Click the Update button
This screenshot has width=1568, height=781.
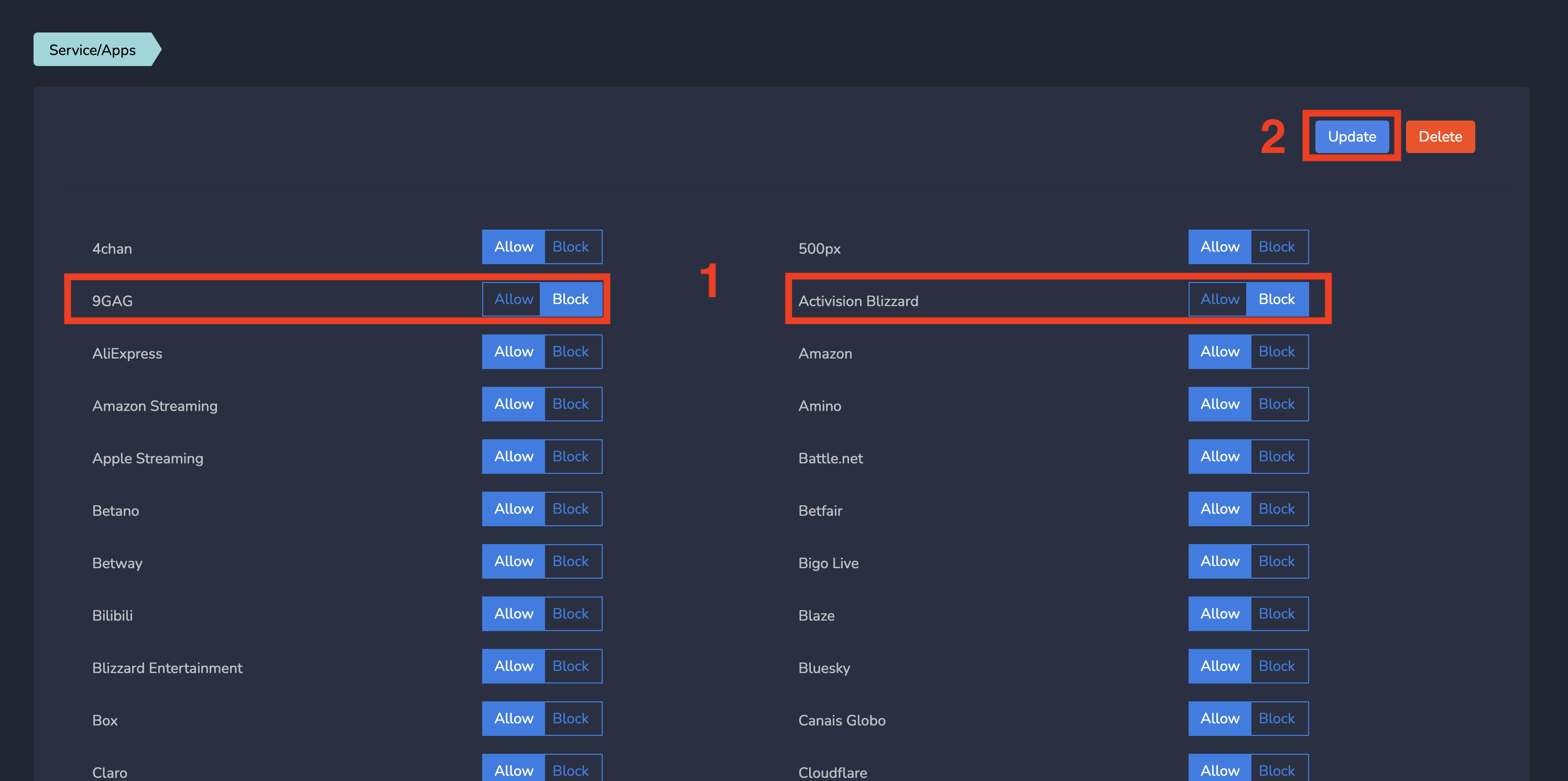(x=1352, y=136)
